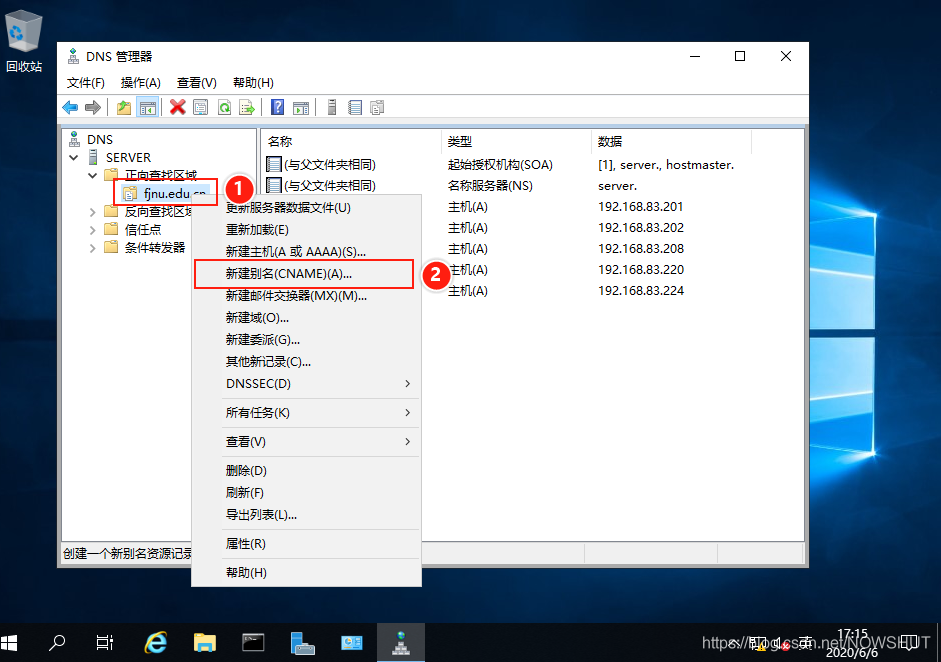This screenshot has width=941, height=662.
Task: Click the 数据 column header
Action: tap(610, 142)
